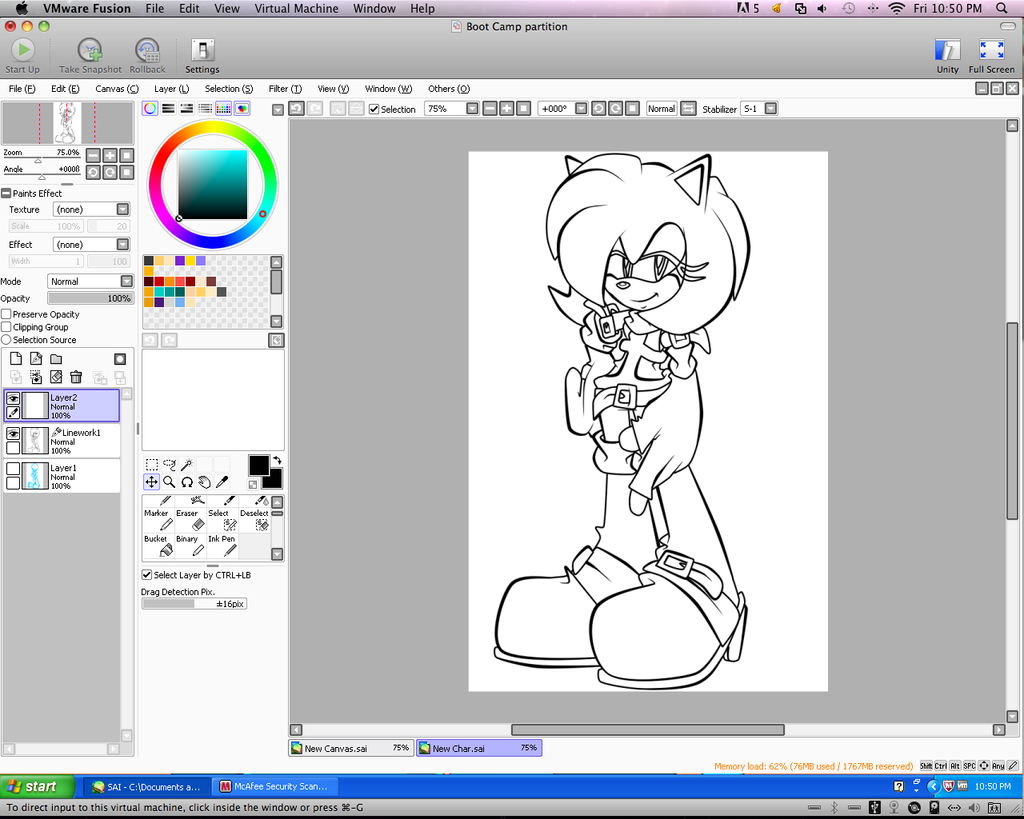
Task: Click the VMware Full Screen button
Action: point(991,56)
